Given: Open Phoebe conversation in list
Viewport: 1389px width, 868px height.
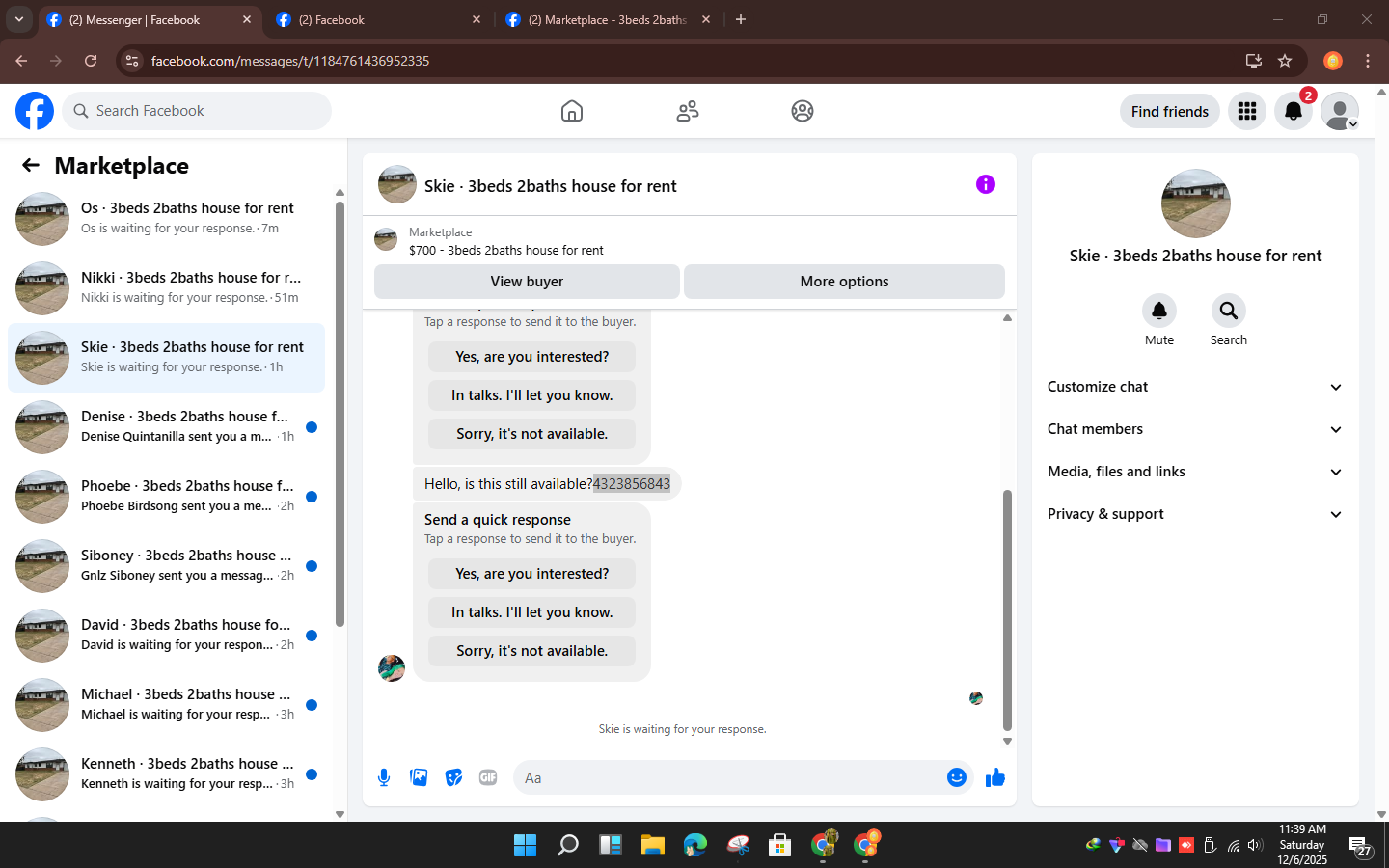Looking at the screenshot, I should (x=166, y=497).
